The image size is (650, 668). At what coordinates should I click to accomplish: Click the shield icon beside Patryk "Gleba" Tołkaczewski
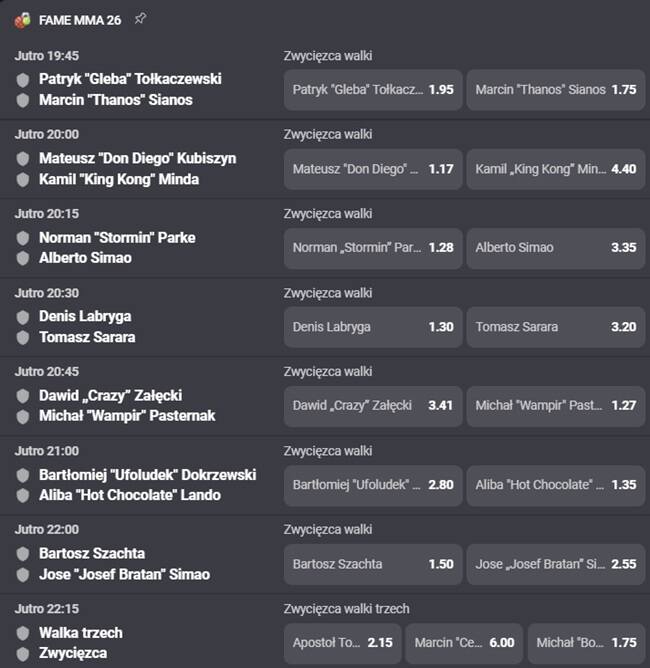23,80
